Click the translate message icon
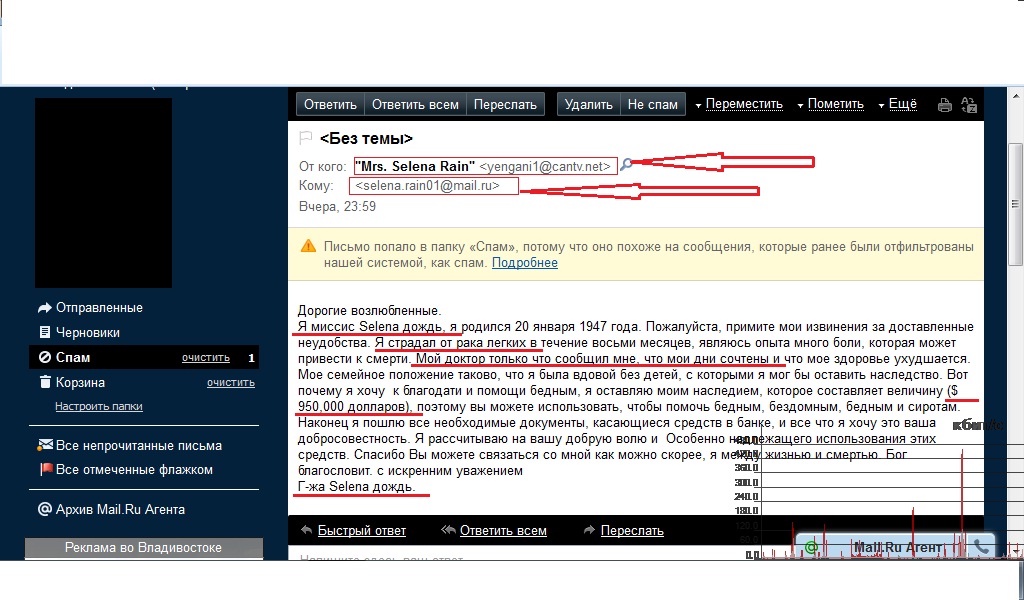The width and height of the screenshot is (1024, 600). point(969,105)
